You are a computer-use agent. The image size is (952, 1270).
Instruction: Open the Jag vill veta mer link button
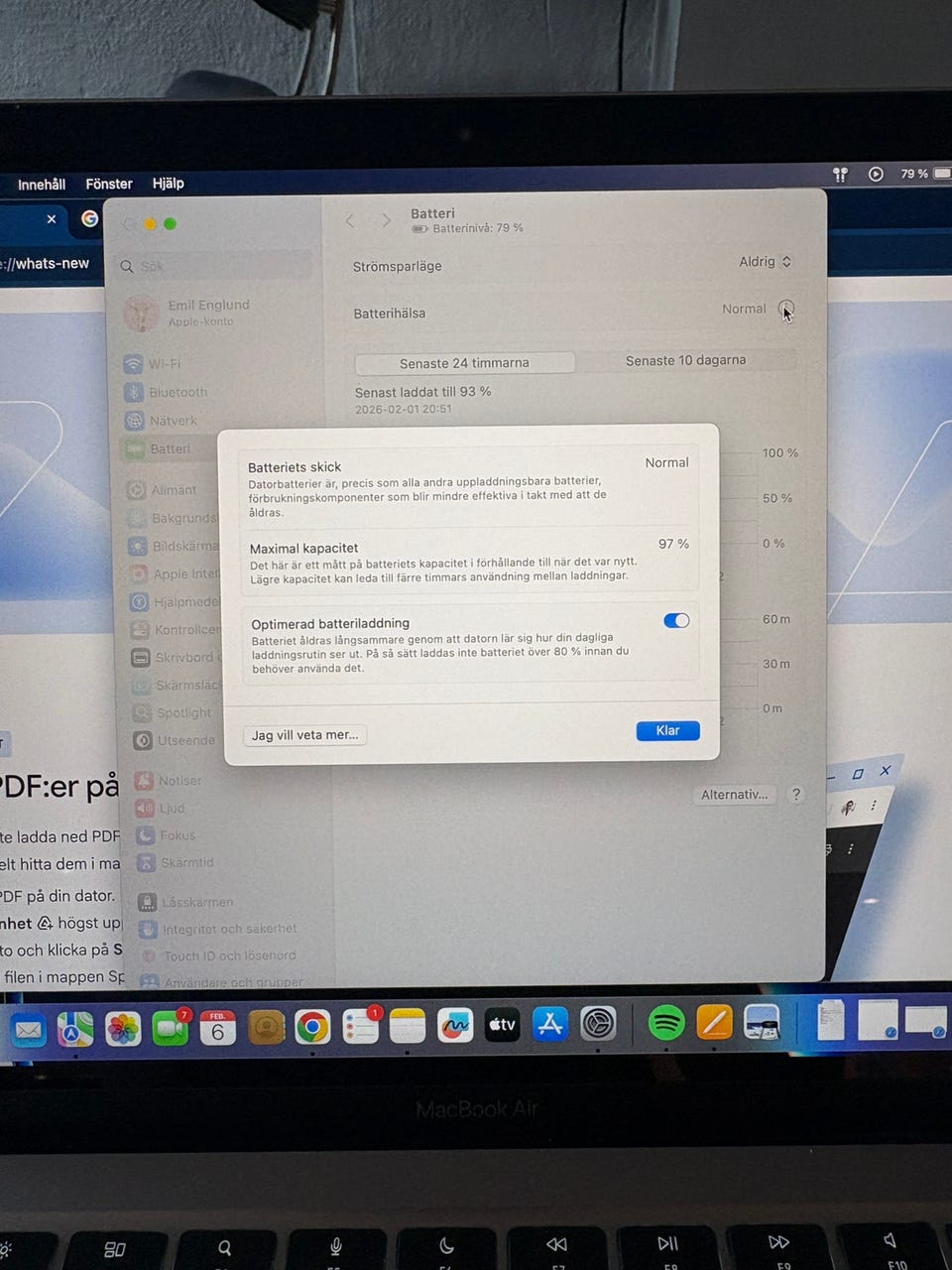pyautogui.click(x=304, y=735)
